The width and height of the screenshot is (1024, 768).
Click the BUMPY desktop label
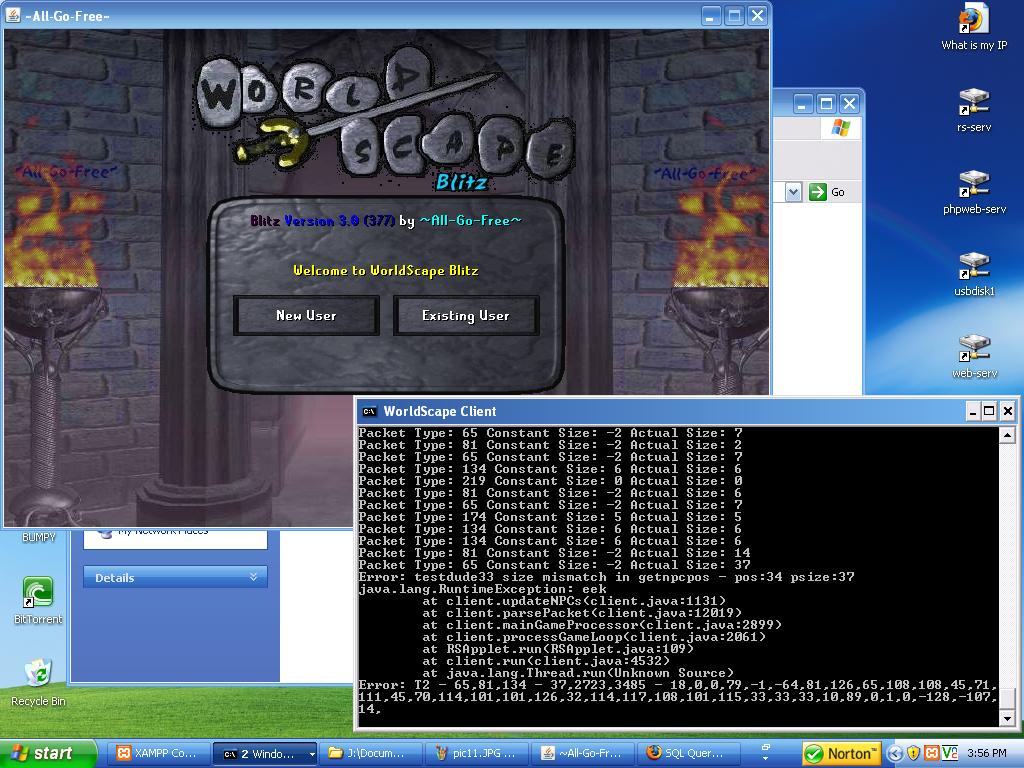[x=39, y=537]
